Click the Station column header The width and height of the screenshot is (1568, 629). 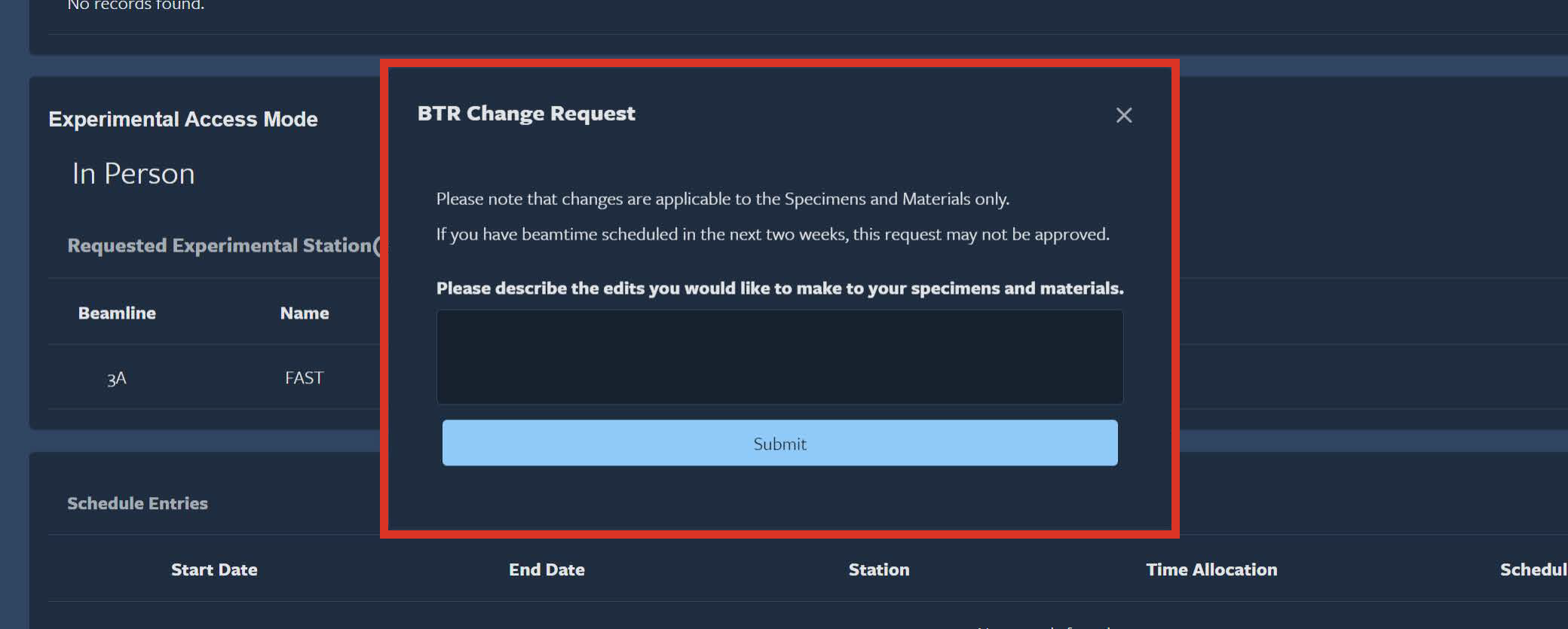878,569
